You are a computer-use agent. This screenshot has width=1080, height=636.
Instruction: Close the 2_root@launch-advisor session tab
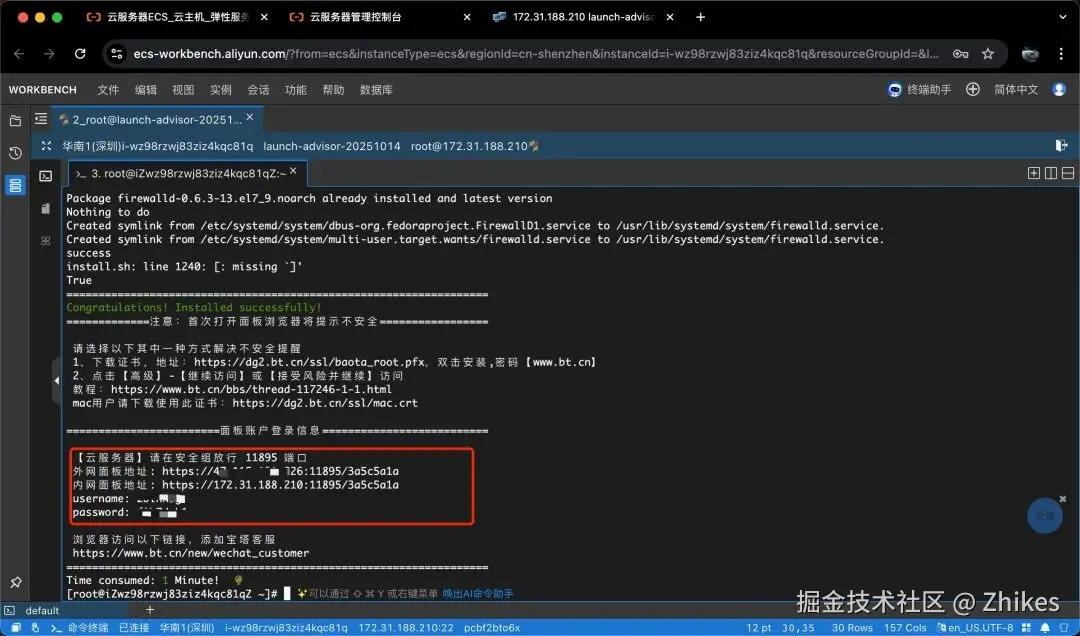pos(250,117)
